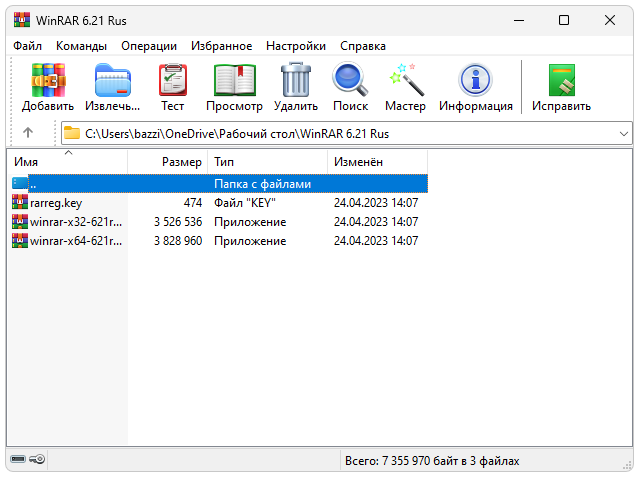Open the Поиск (Find) magnifier tool
Screen dimensions: 636x477
[350, 79]
